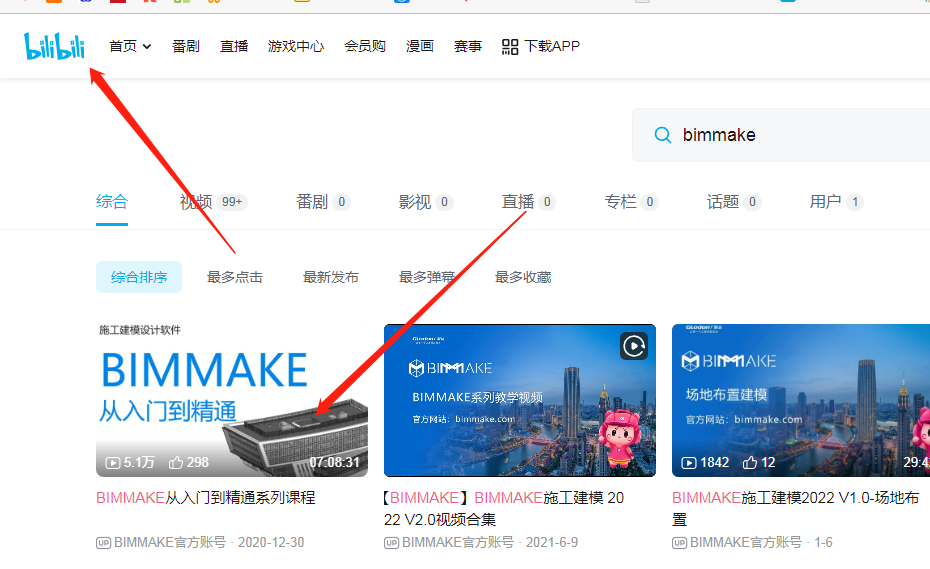Go to 番剧 in top navigation

[x=186, y=46]
